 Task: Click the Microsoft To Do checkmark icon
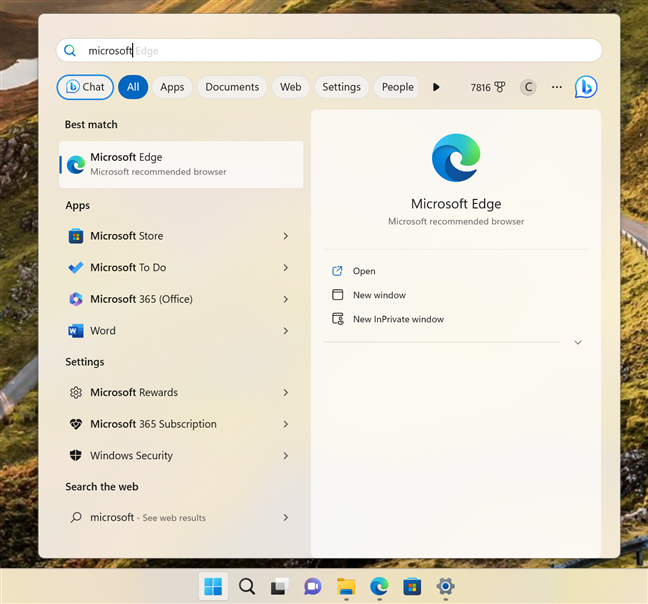(x=76, y=268)
